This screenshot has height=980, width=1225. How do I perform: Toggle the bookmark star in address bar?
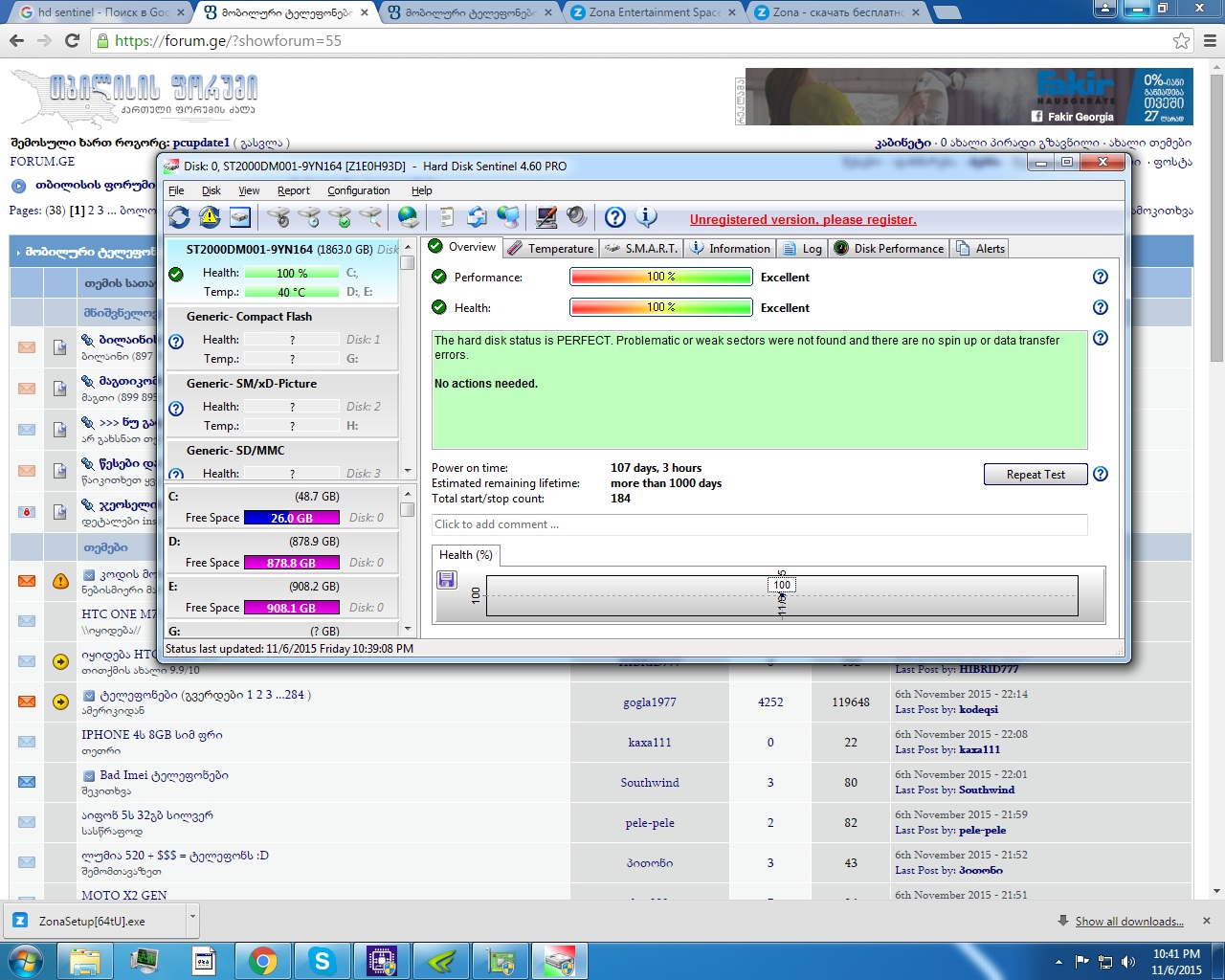pyautogui.click(x=1182, y=41)
